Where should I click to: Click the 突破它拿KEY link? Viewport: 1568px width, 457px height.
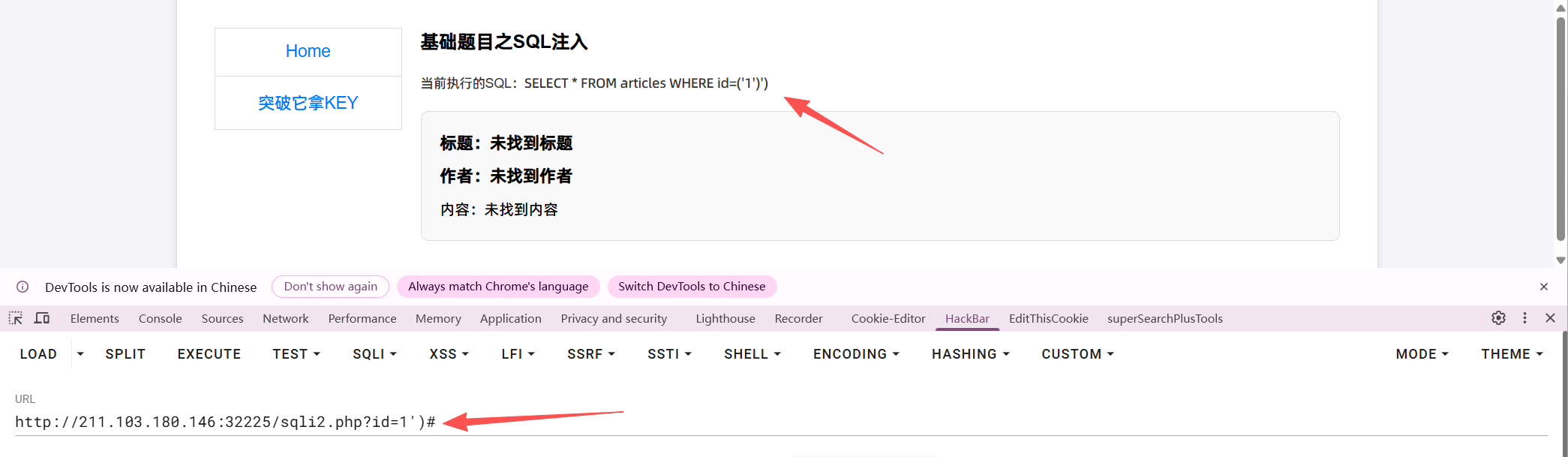[308, 103]
